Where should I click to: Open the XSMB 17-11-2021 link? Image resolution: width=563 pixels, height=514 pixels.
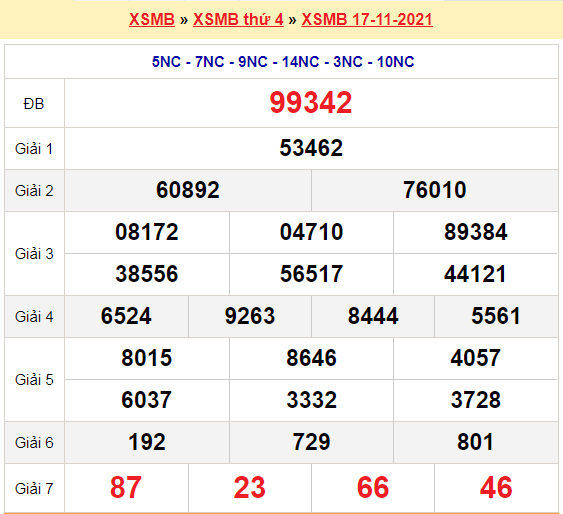367,19
